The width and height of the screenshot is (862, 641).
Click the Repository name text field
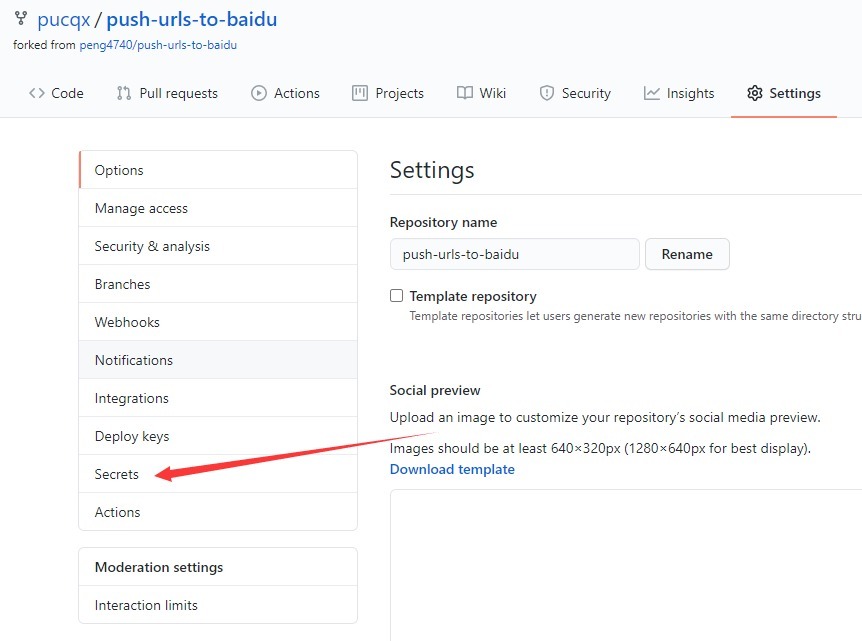[x=514, y=254]
